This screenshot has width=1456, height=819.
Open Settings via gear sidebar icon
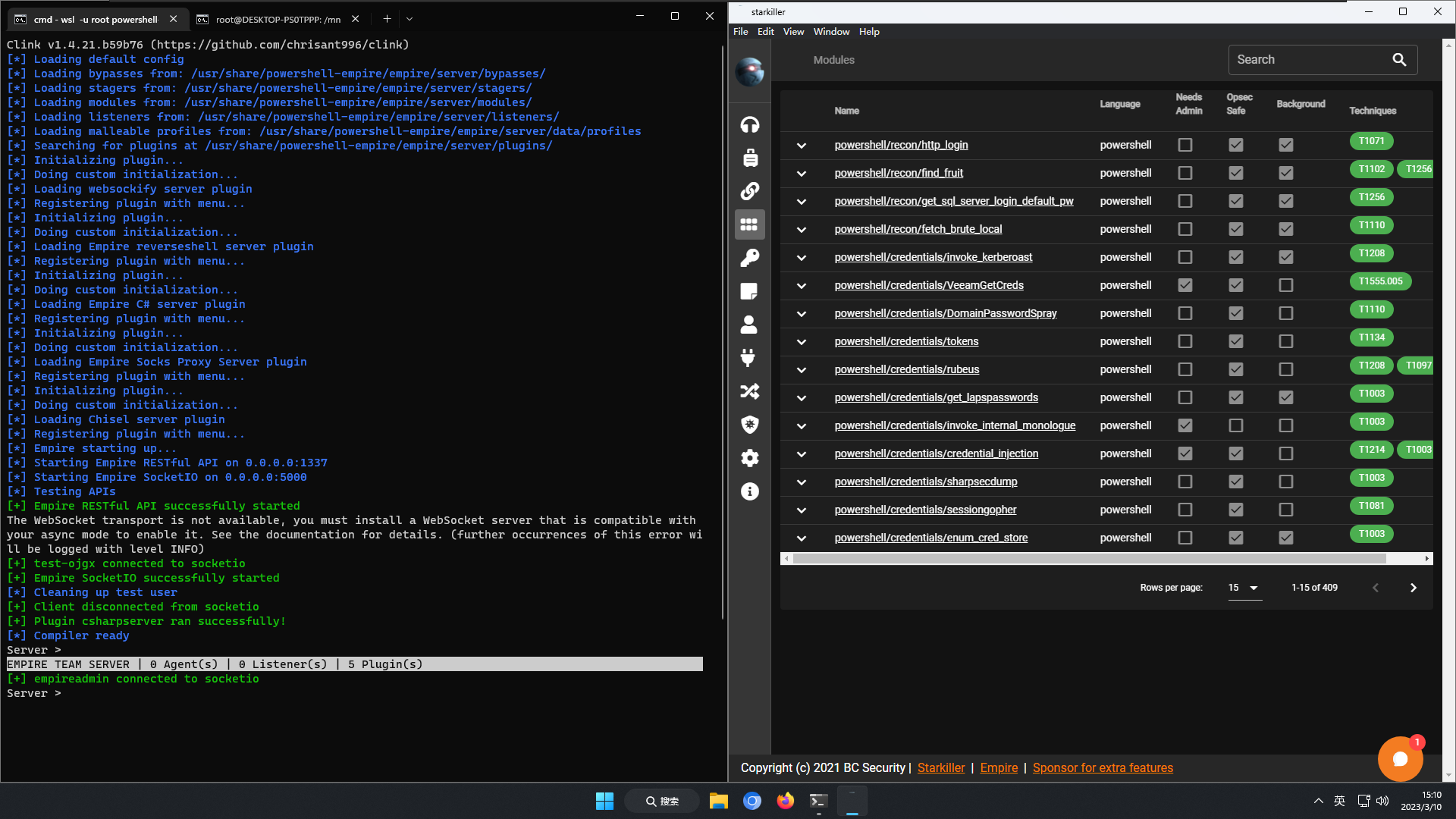point(749,458)
